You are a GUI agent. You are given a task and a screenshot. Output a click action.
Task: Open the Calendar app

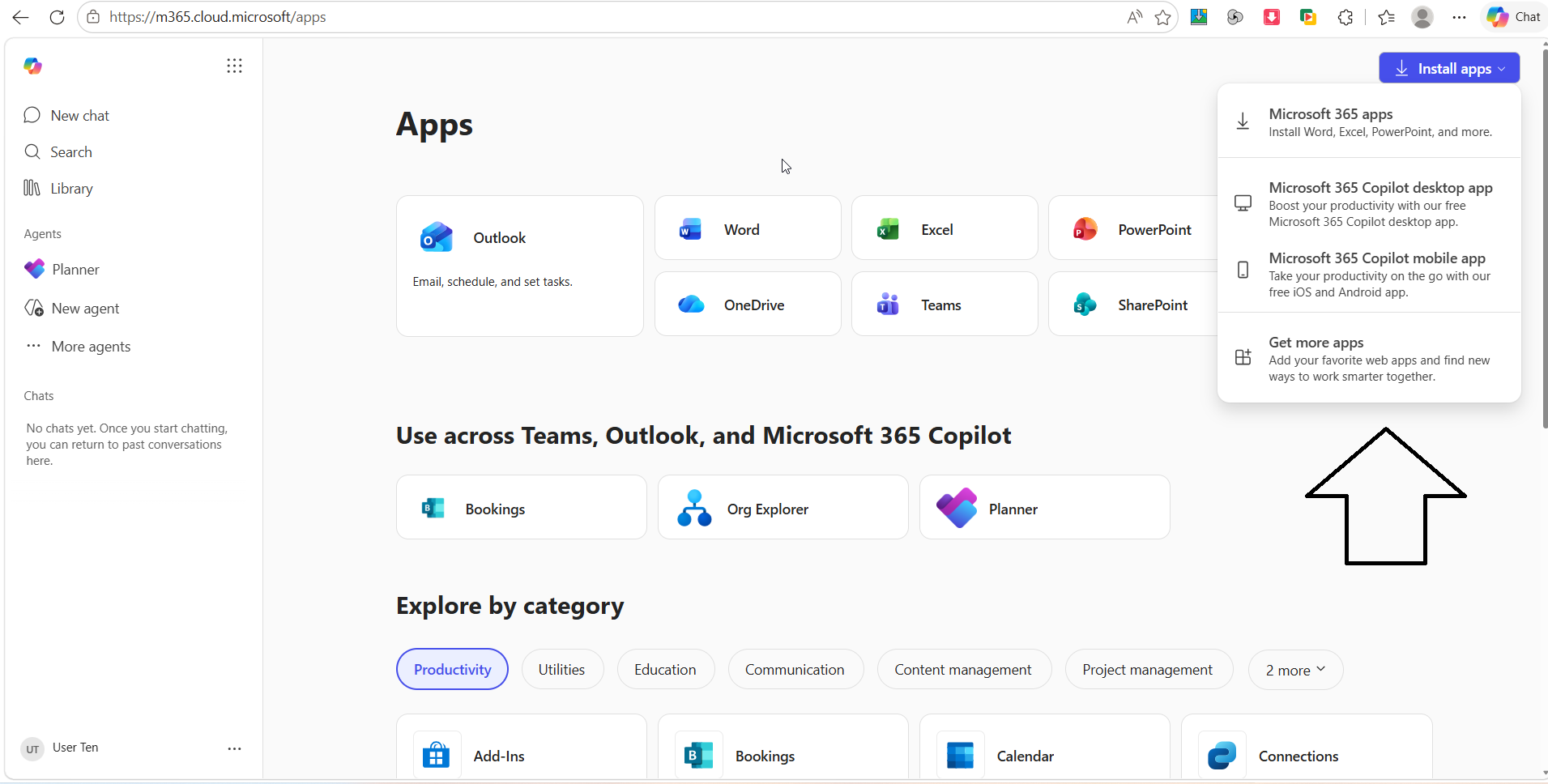(1045, 747)
